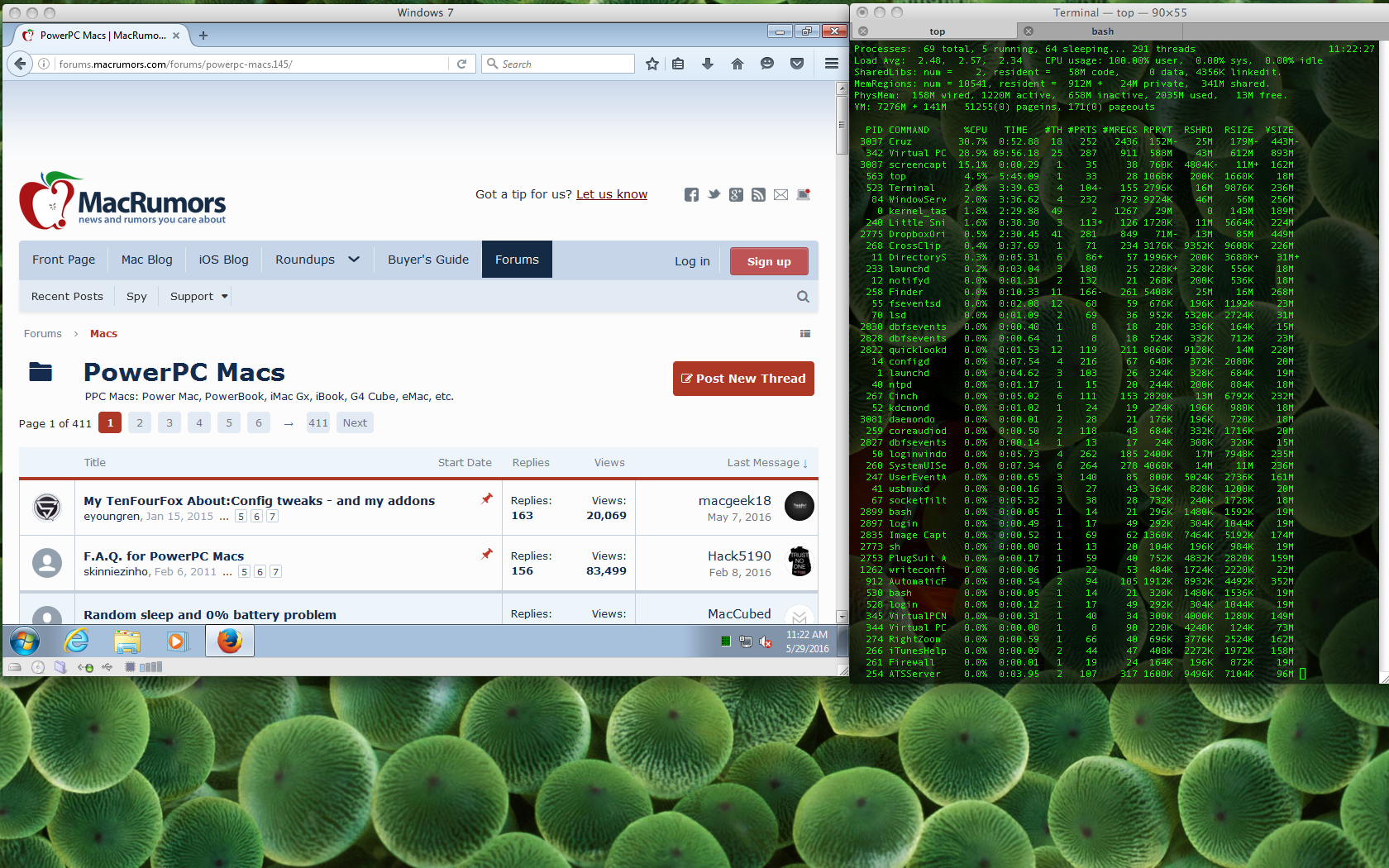Image resolution: width=1389 pixels, height=868 pixels.
Task: Click the Sign up button
Action: pyautogui.click(x=769, y=261)
